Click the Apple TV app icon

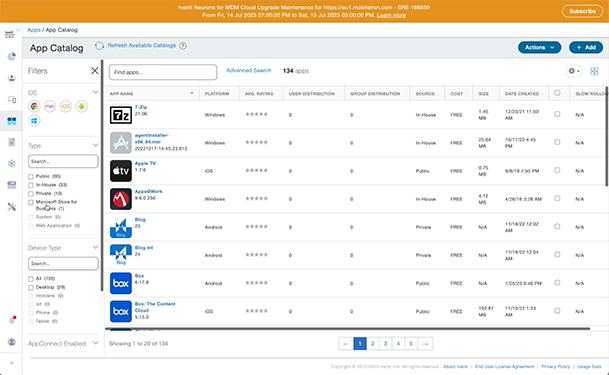[121, 171]
